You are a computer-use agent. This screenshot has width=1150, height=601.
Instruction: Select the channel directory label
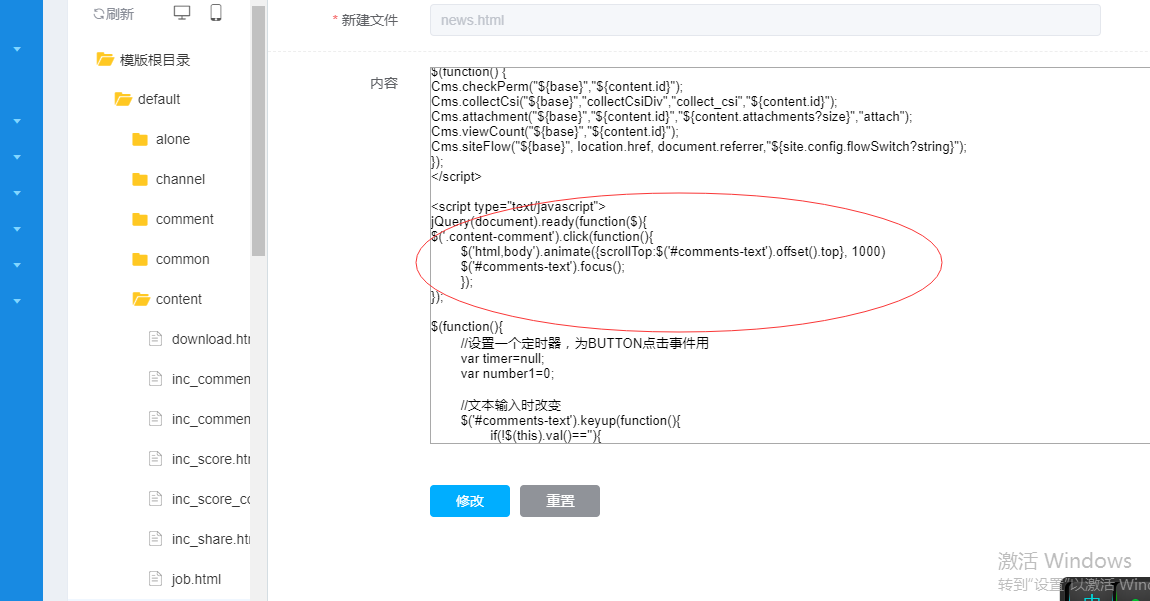point(180,179)
